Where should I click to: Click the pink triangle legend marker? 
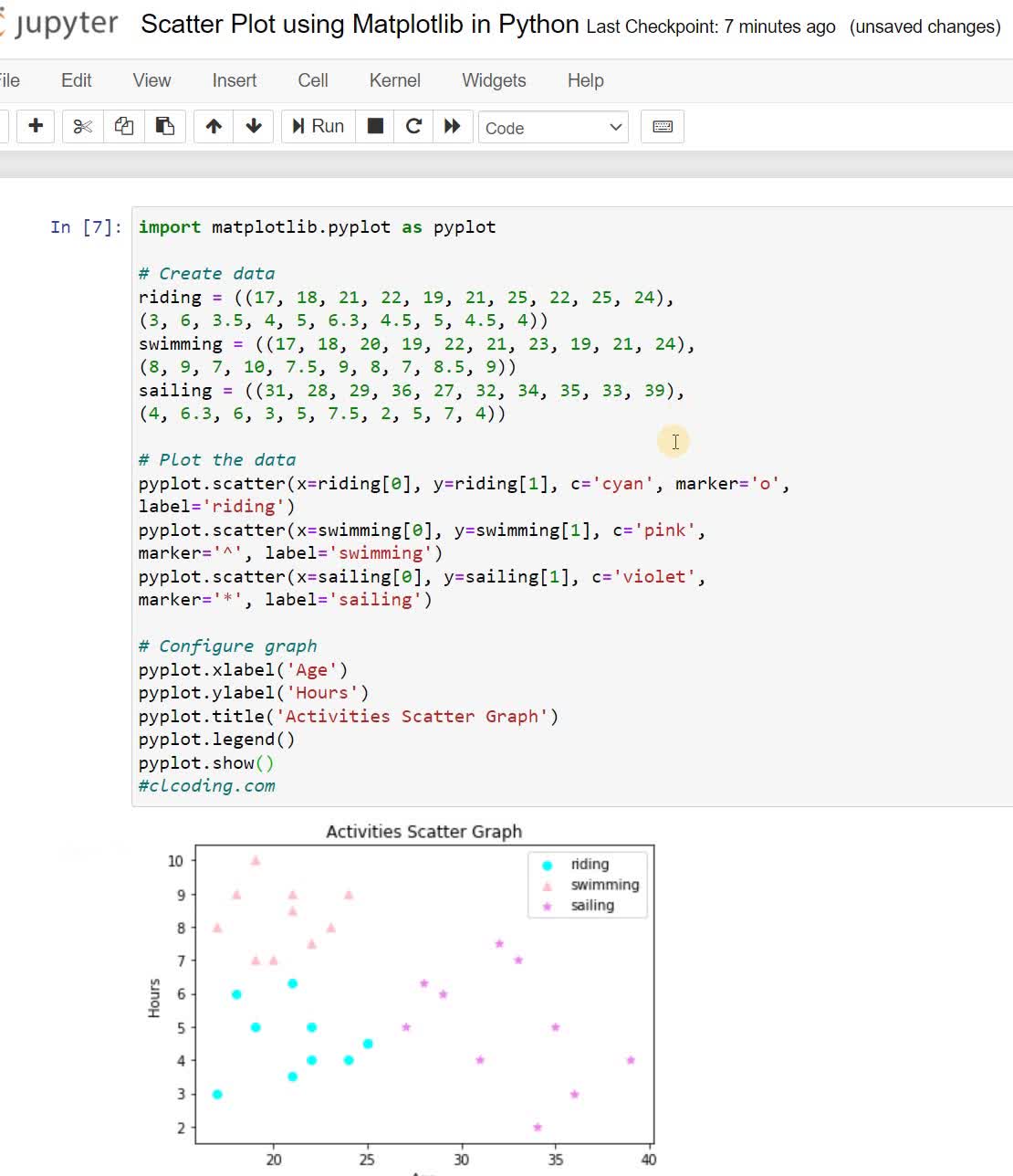[x=548, y=886]
